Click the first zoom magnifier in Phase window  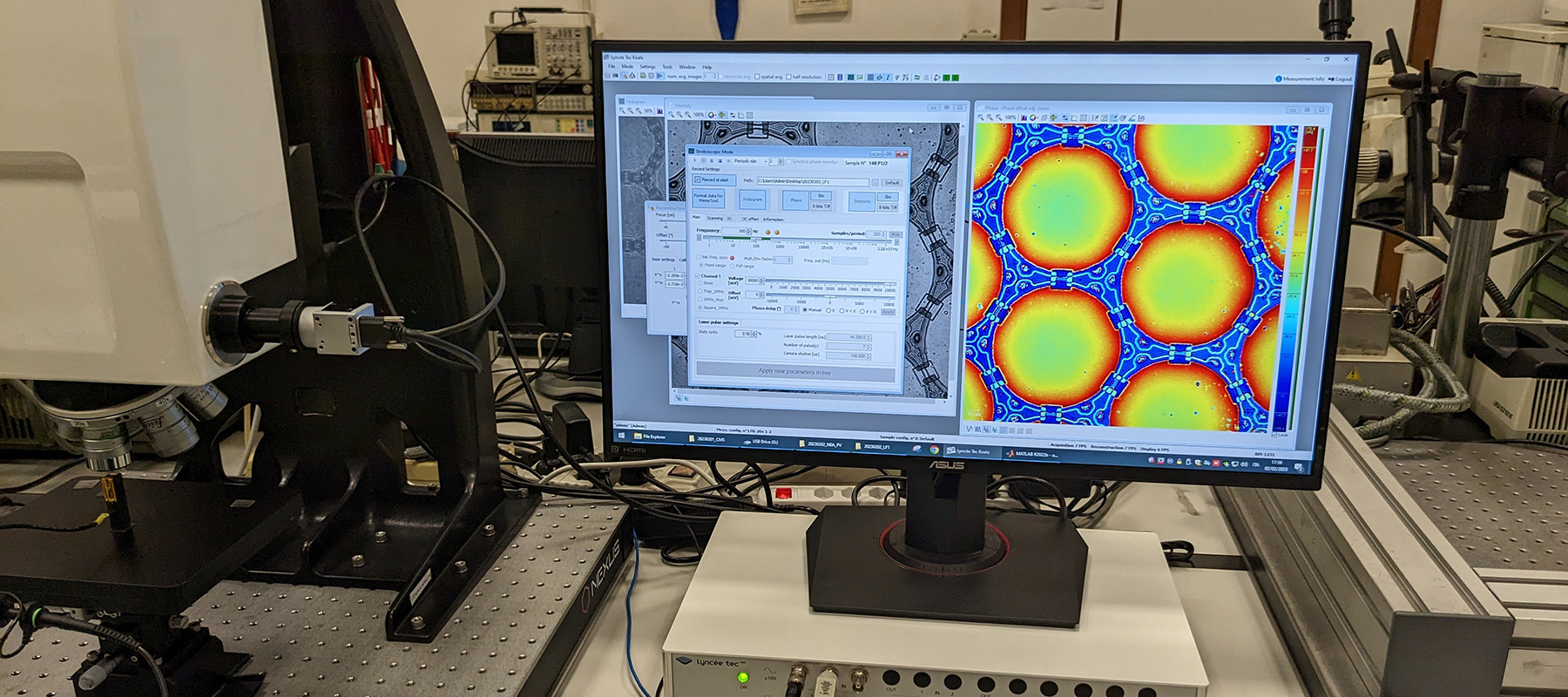pos(982,118)
